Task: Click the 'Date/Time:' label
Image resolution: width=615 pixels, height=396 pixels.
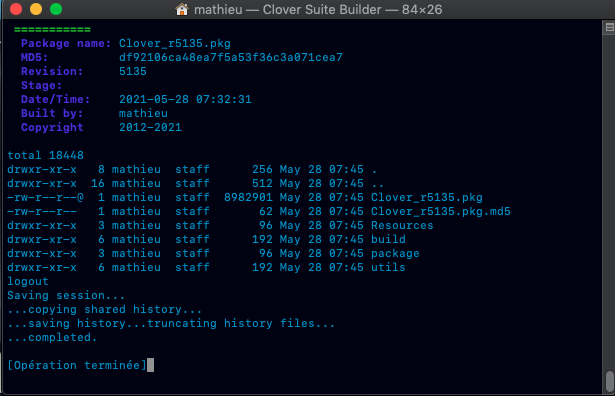Action: pos(55,100)
